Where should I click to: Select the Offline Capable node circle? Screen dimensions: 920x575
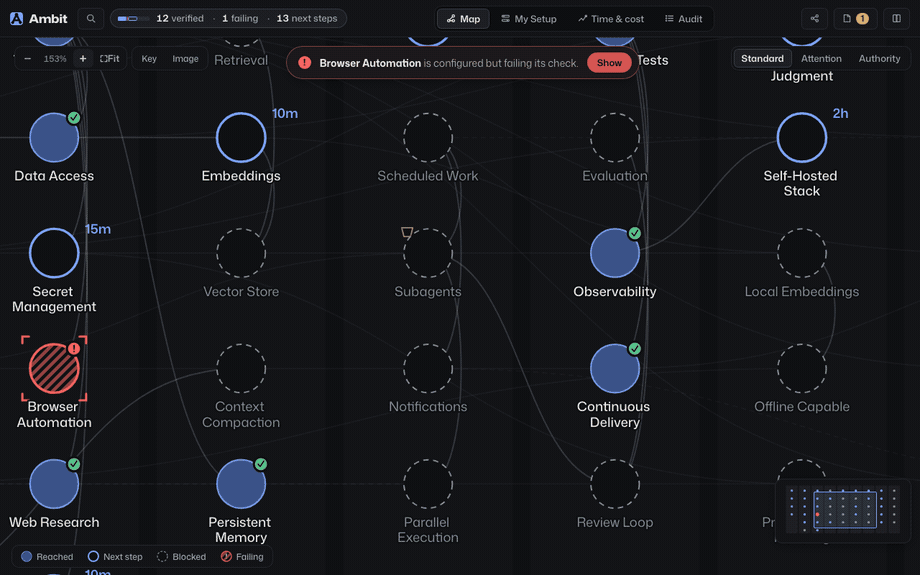(802, 368)
